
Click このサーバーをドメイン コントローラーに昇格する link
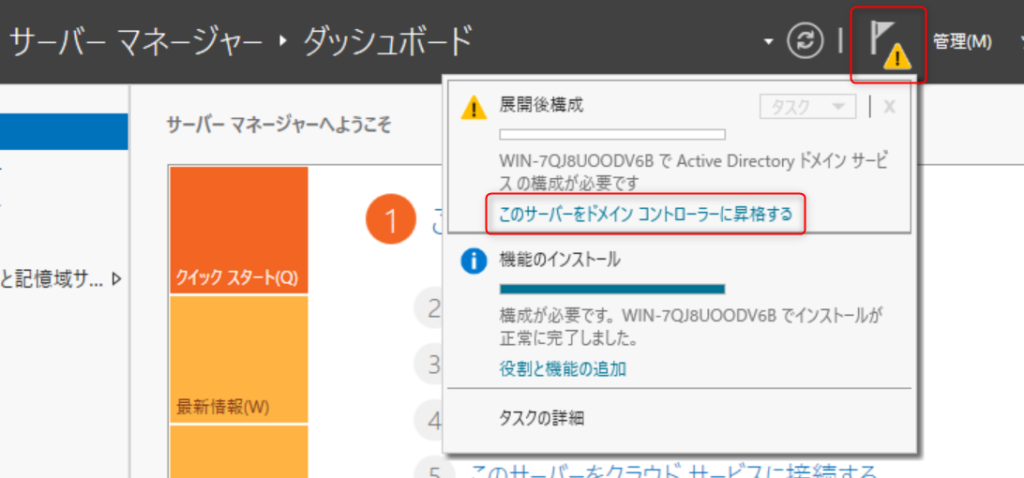point(645,215)
